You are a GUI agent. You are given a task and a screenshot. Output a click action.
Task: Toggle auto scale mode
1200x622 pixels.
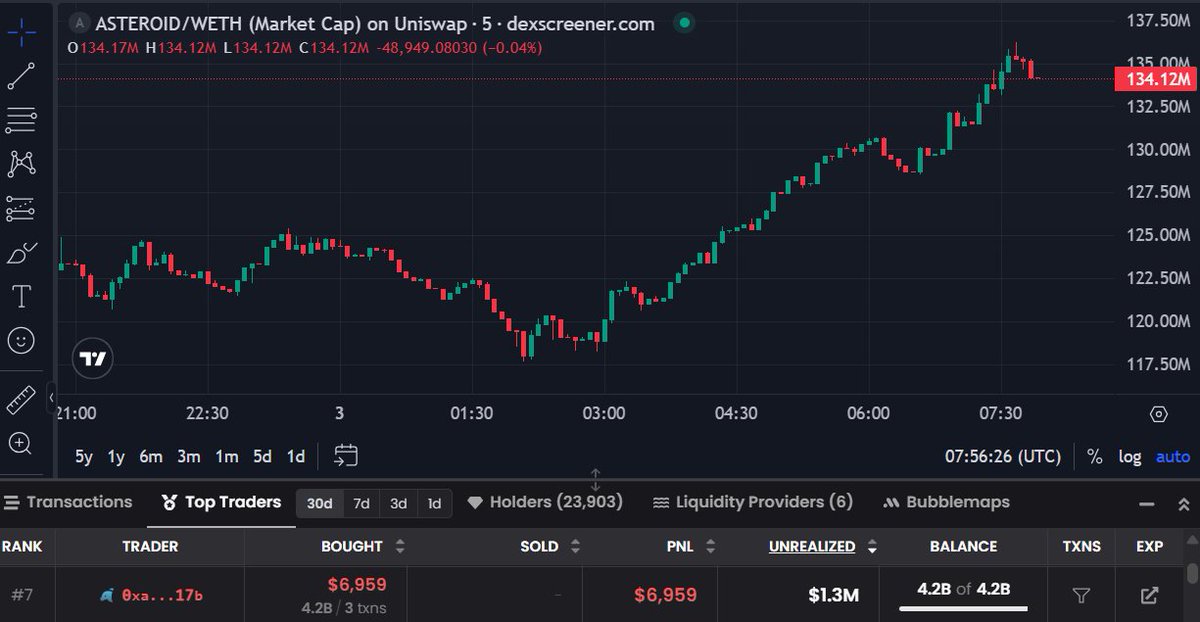pyautogui.click(x=1173, y=456)
